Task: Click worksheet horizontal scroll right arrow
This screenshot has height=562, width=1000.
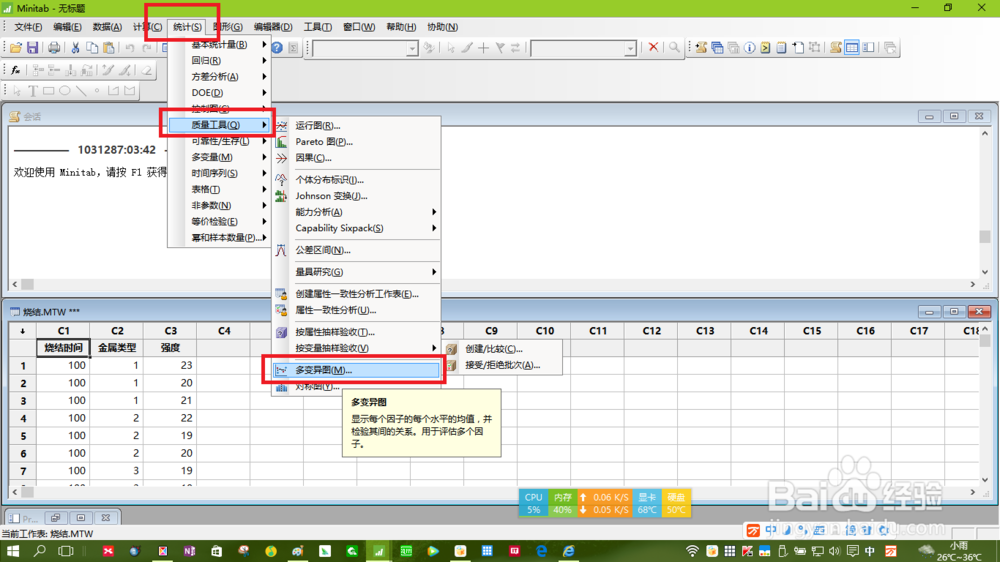Action: tap(973, 492)
